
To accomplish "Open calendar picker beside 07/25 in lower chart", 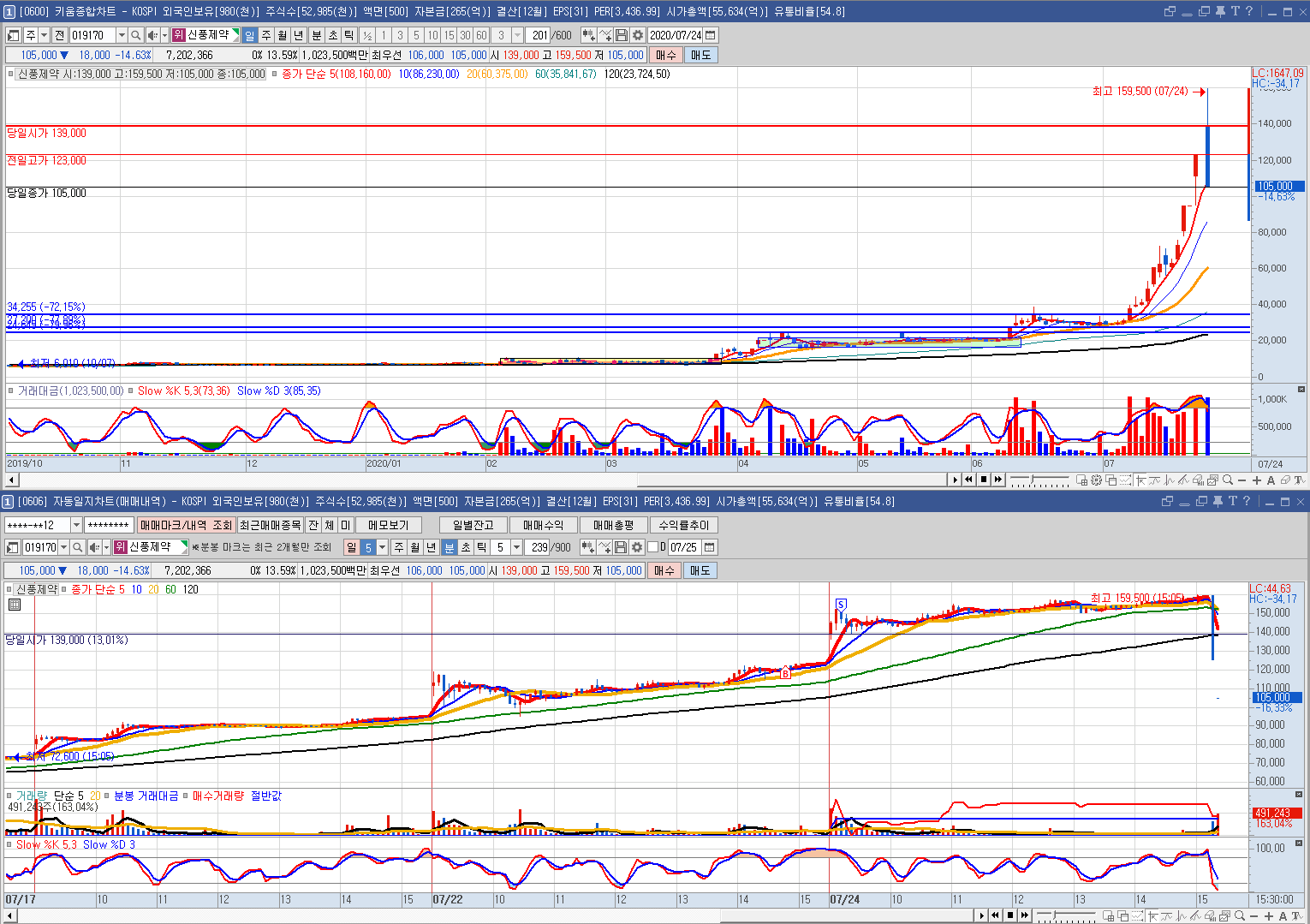I will click(710, 547).
